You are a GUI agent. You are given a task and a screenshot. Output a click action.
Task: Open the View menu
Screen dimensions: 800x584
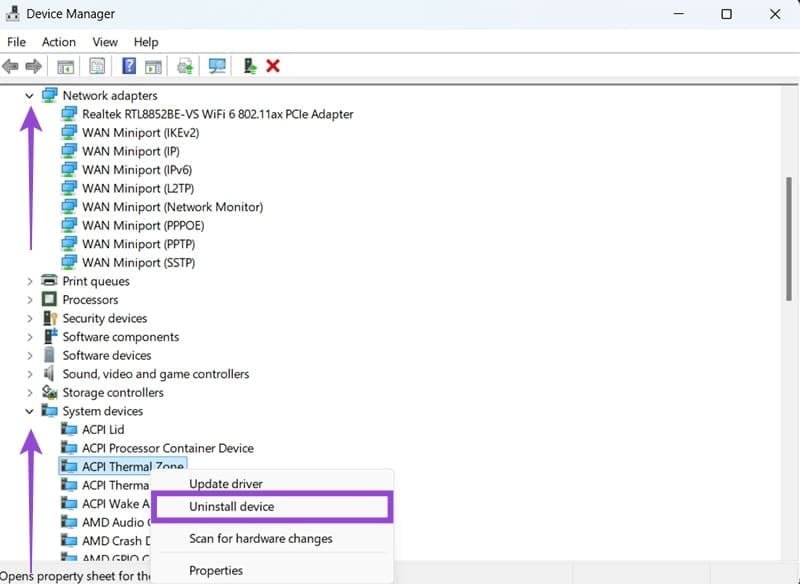[x=104, y=42]
